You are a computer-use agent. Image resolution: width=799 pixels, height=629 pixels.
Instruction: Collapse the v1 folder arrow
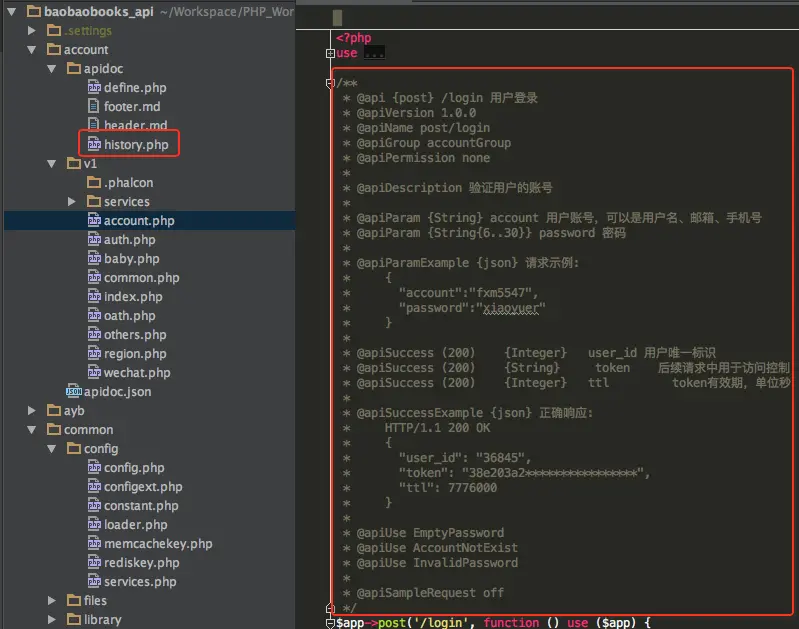point(52,164)
